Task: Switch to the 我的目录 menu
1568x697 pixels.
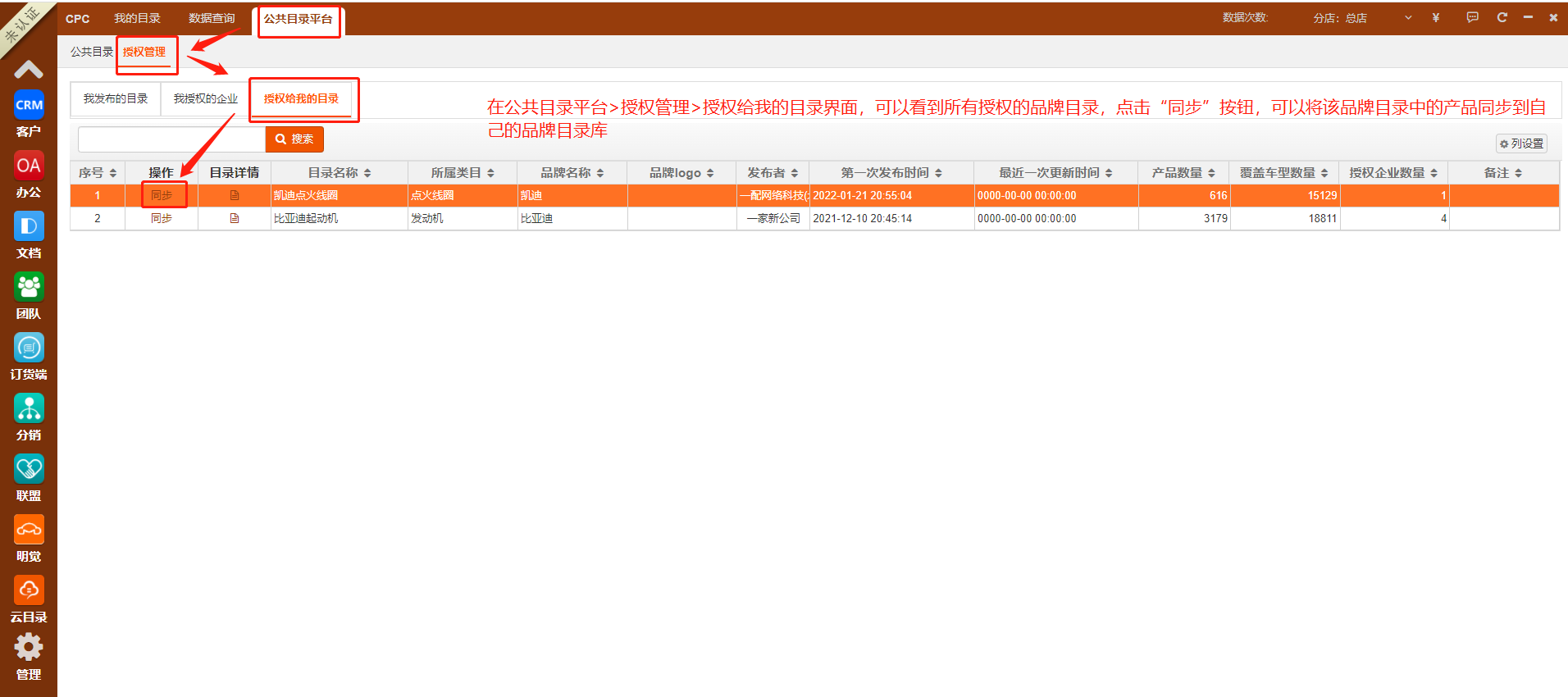Action: point(137,18)
